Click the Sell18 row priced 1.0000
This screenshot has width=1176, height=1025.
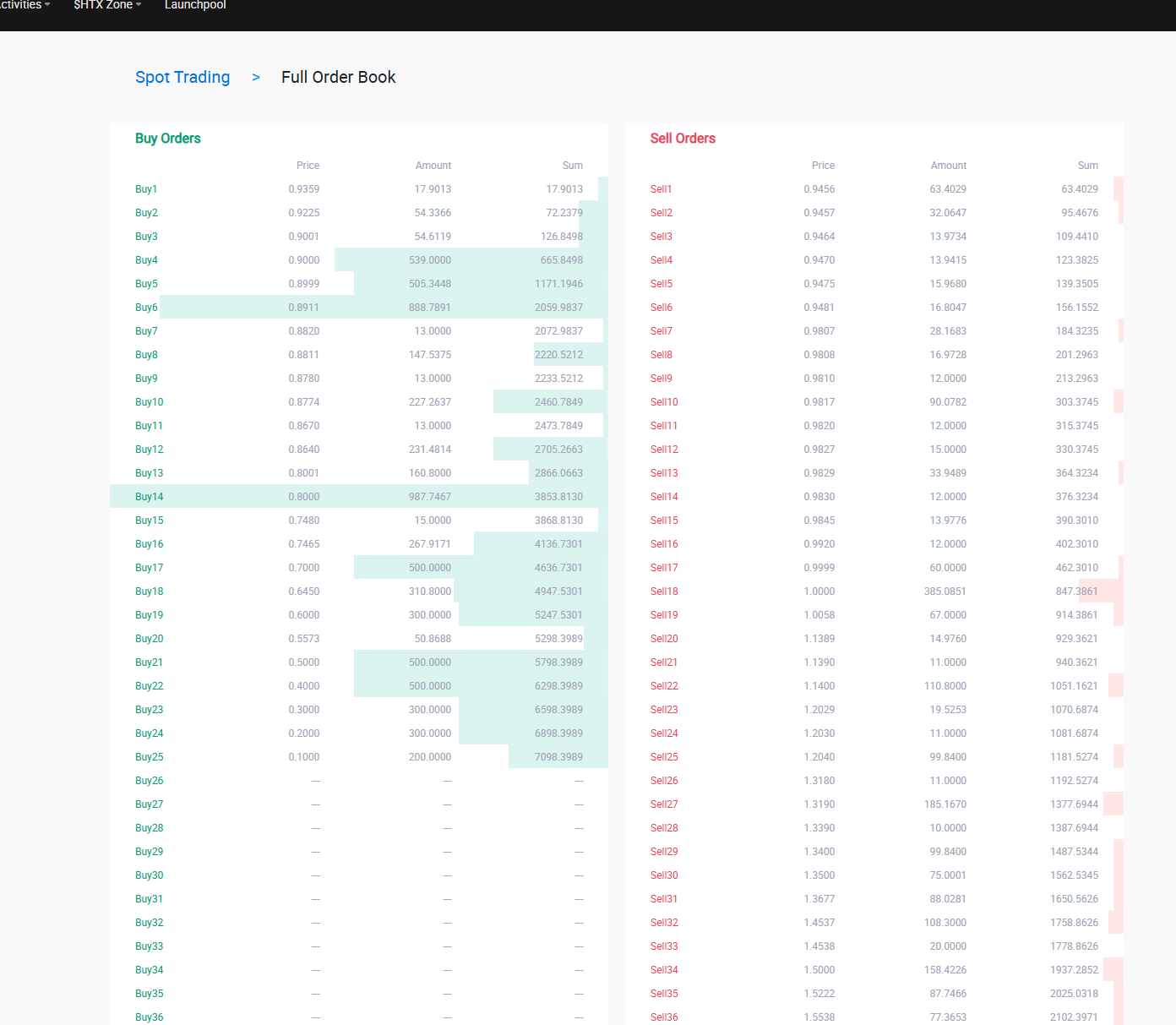(874, 592)
